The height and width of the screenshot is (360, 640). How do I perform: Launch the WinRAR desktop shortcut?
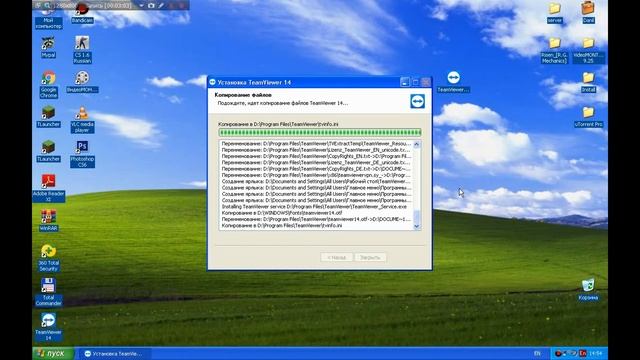pyautogui.click(x=48, y=220)
